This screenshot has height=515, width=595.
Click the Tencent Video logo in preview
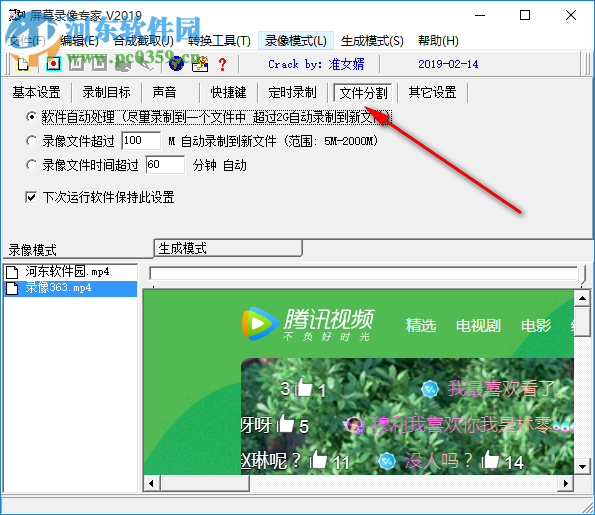(x=308, y=325)
